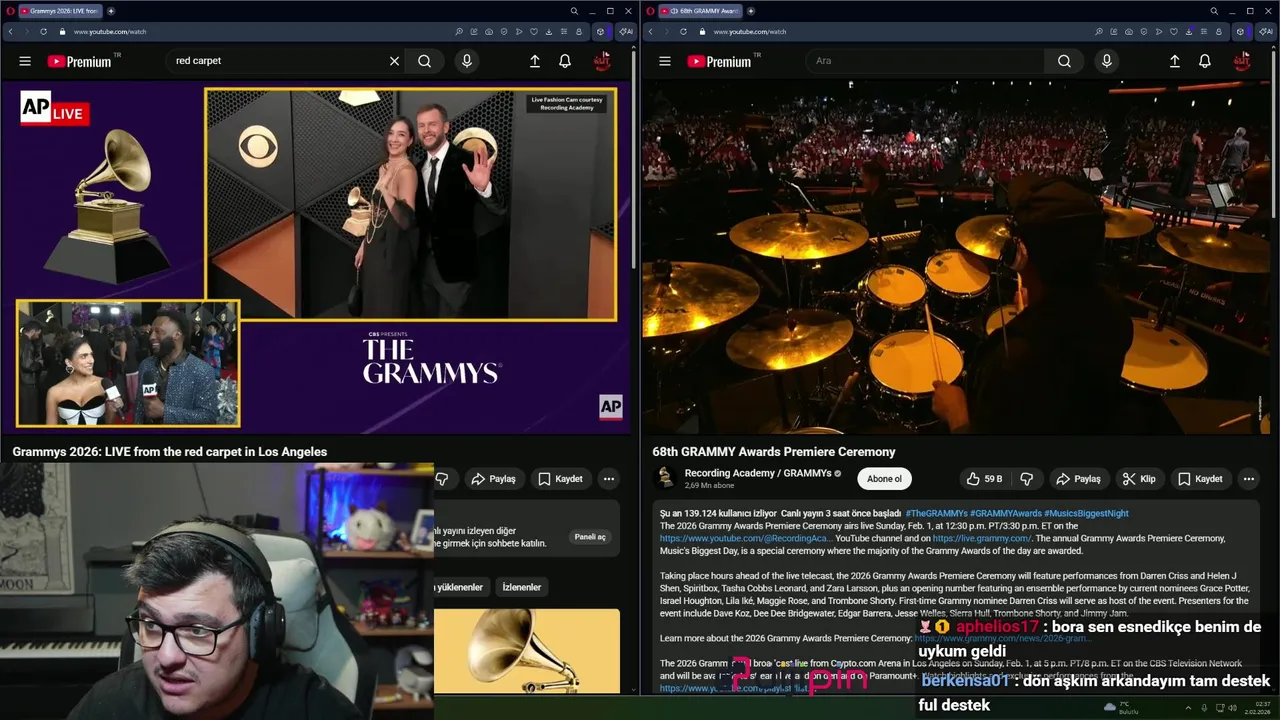1280x720 pixels.
Task: Open account avatar menu in right window
Action: tap(1242, 61)
